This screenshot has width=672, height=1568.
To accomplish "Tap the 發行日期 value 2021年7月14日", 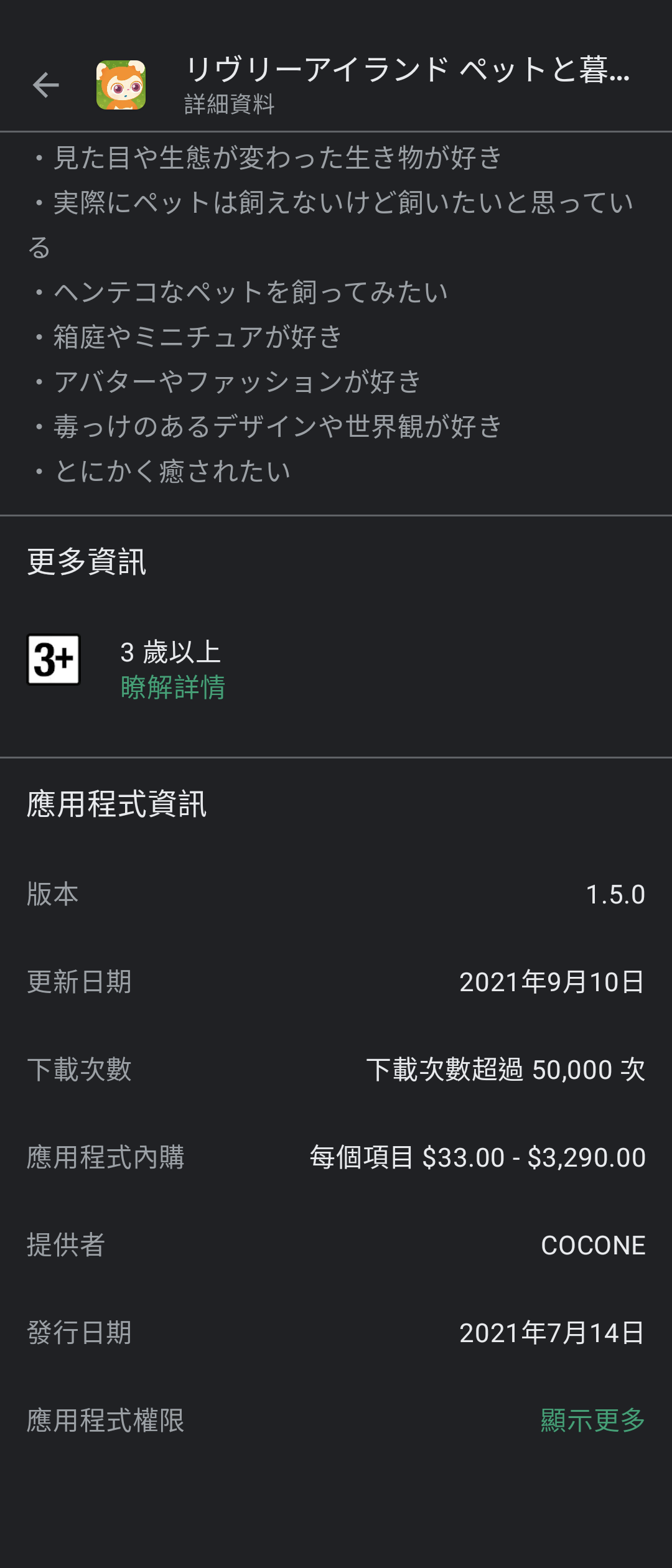I will (x=552, y=1333).
